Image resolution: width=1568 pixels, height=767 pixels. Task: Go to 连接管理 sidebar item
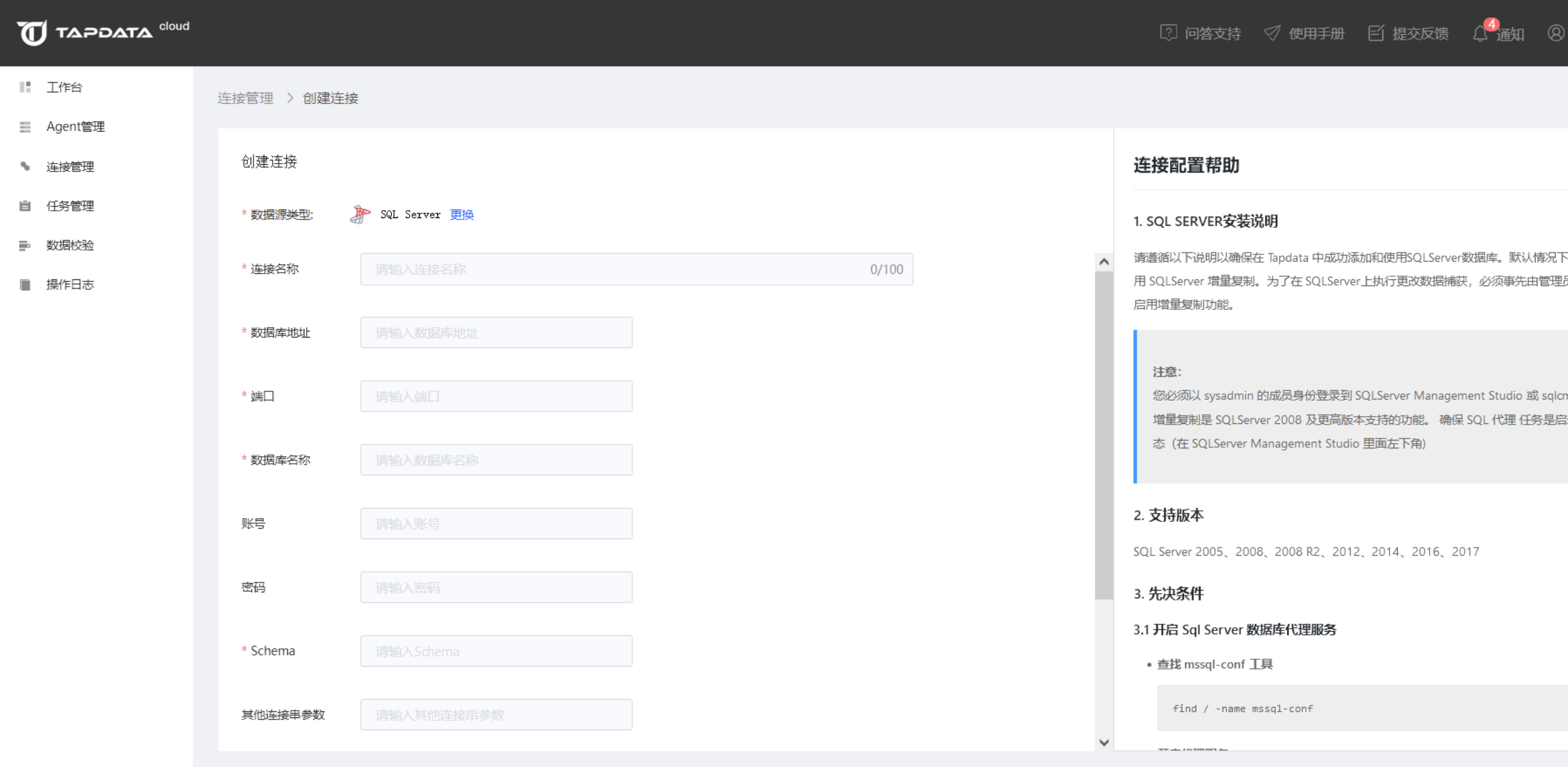pyautogui.click(x=70, y=167)
